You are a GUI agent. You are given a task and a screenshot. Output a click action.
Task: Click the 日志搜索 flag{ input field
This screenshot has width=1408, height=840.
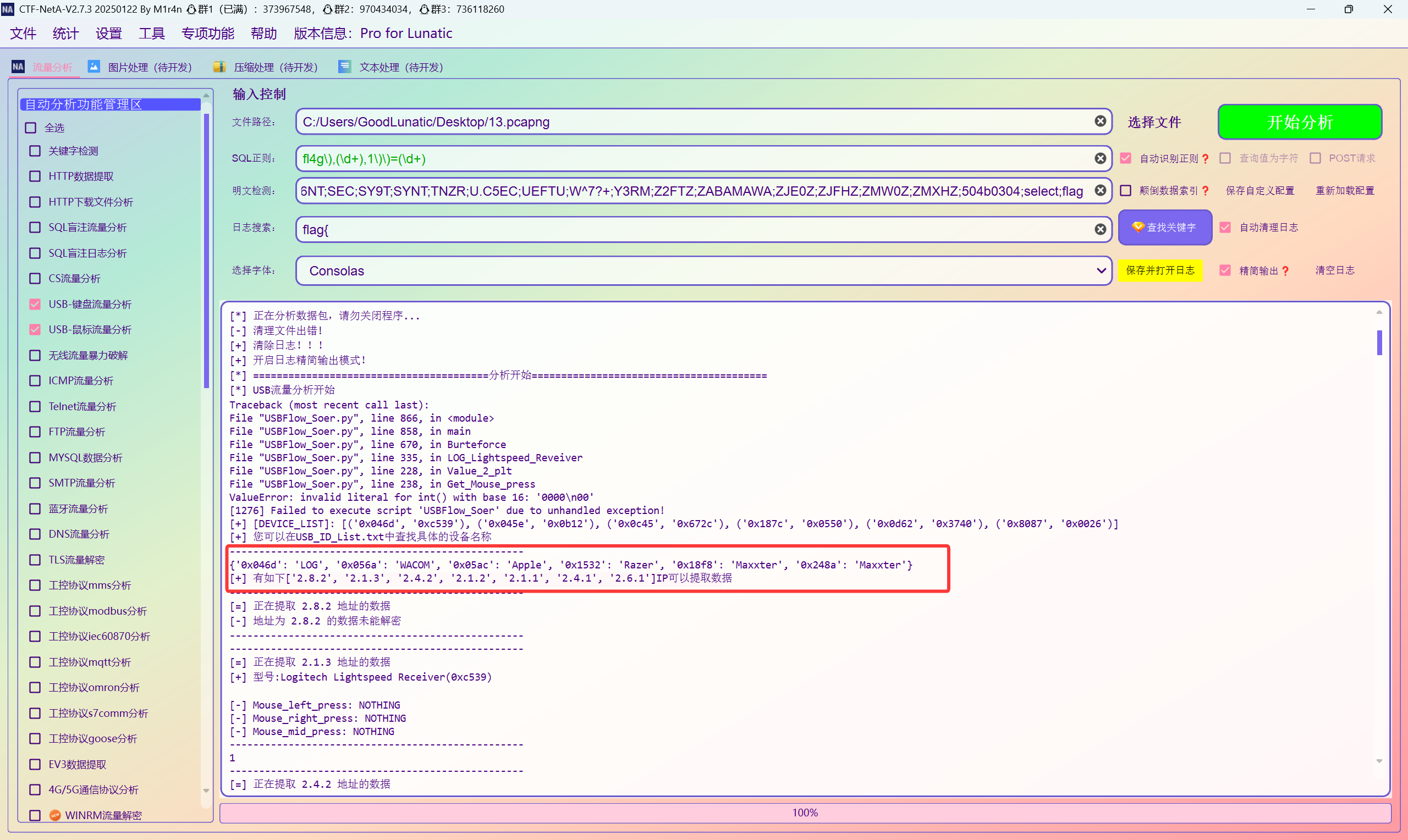pos(703,229)
